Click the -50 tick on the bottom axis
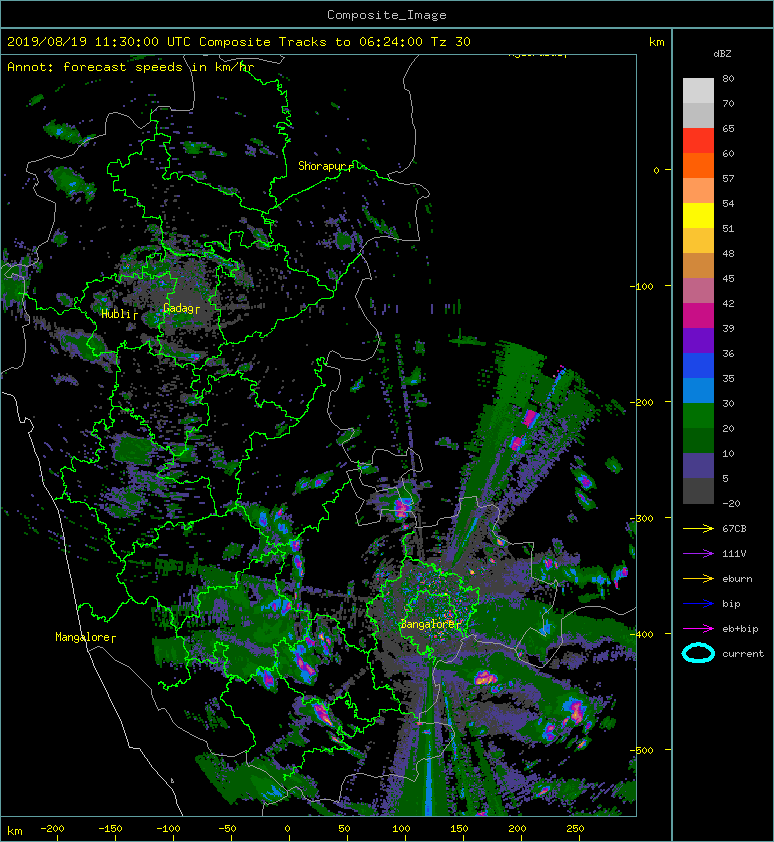 [x=227, y=829]
